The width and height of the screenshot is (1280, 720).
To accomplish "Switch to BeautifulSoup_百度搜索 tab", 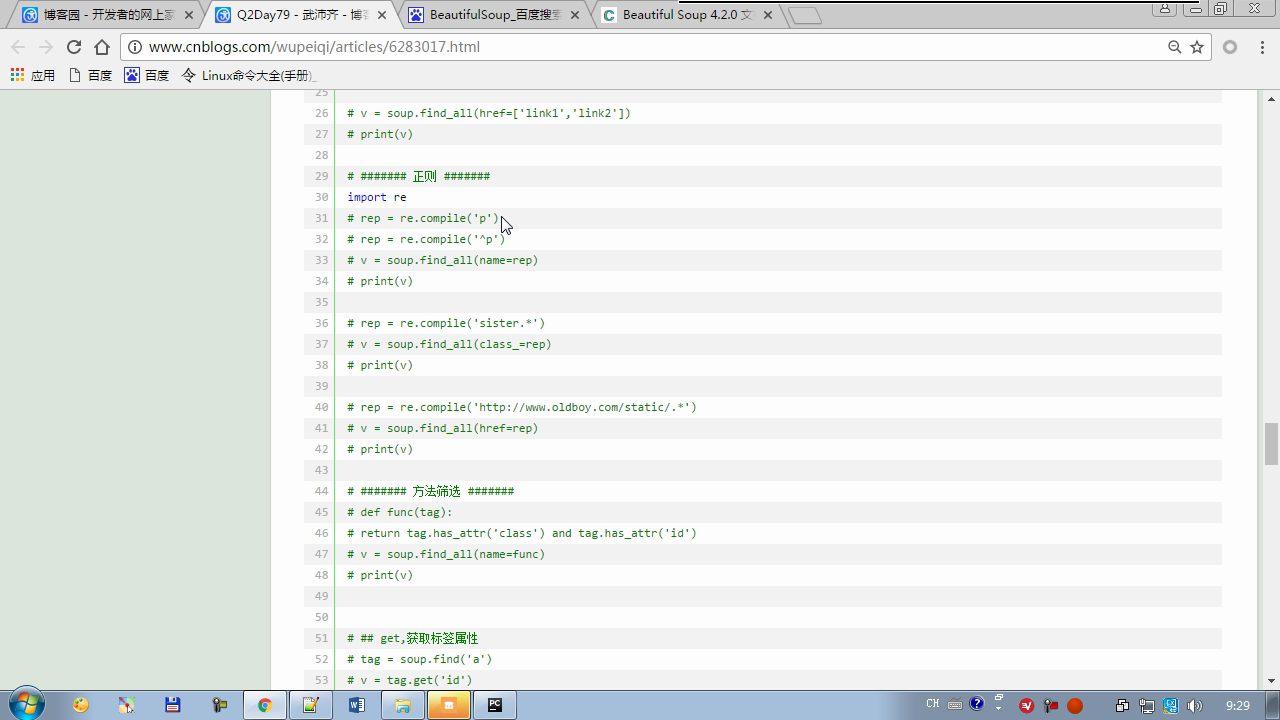I will pyautogui.click(x=490, y=15).
